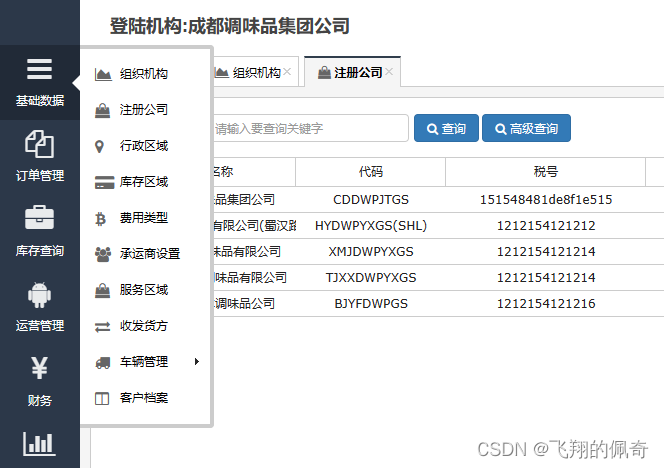
Task: Click the name cell in BJYFDWPGS row
Action: tap(253, 304)
